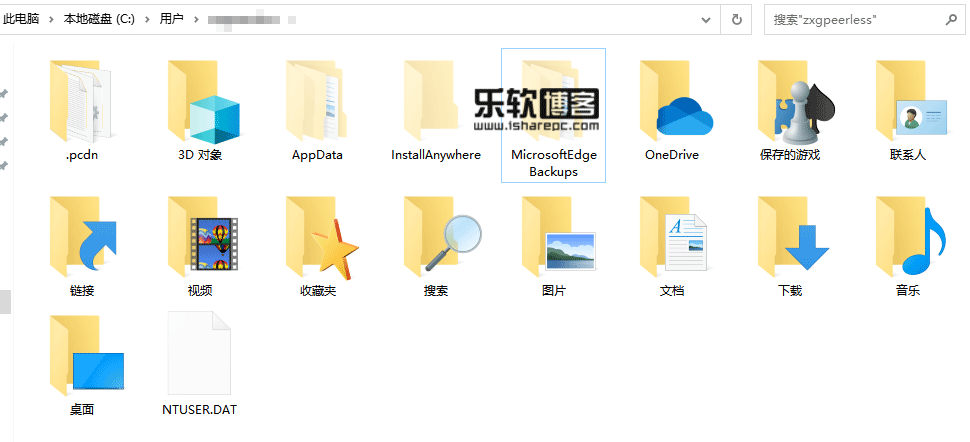The image size is (970, 442).
Task: Click the OneDrive folder name
Action: tap(672, 155)
